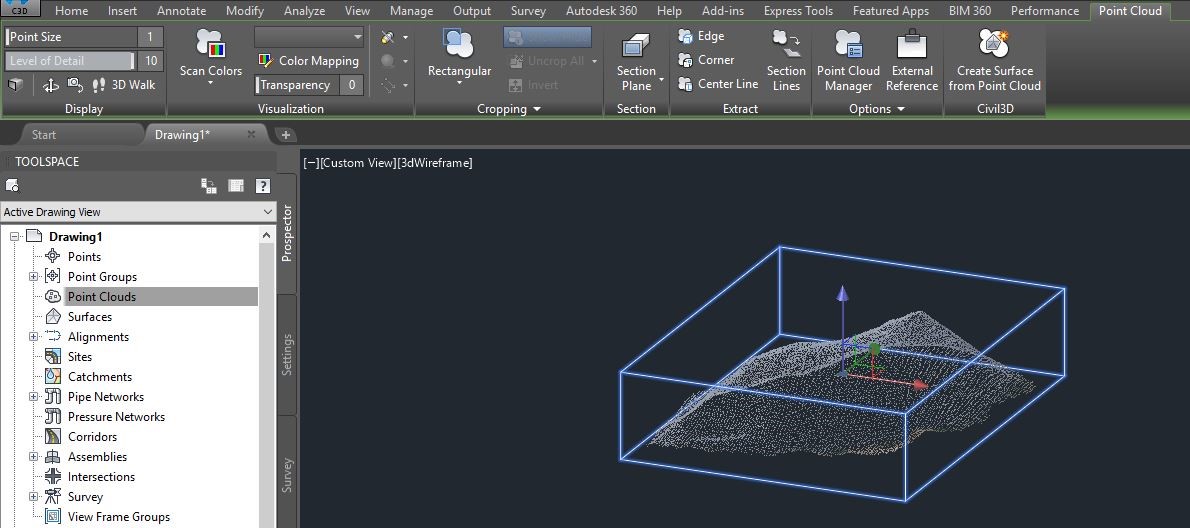This screenshot has height=528, width=1190.
Task: Switch to the BIM 360 ribbon tab
Action: (970, 11)
